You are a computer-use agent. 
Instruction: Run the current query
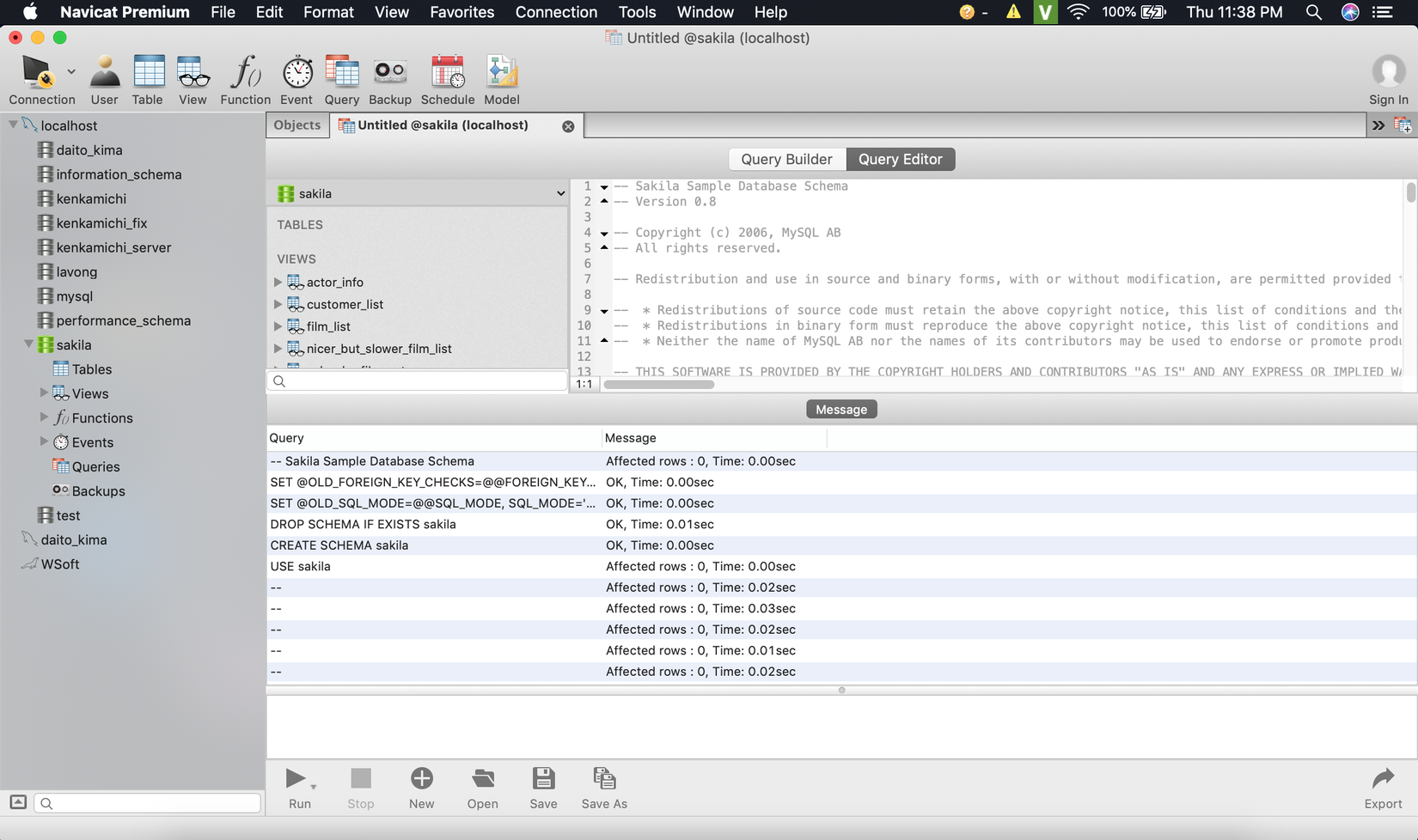click(296, 787)
